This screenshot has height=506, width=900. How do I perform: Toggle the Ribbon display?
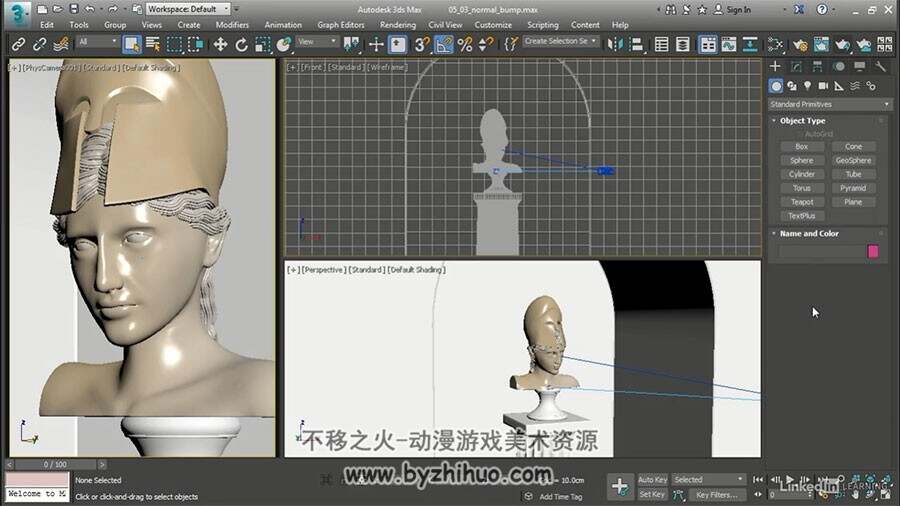point(708,44)
